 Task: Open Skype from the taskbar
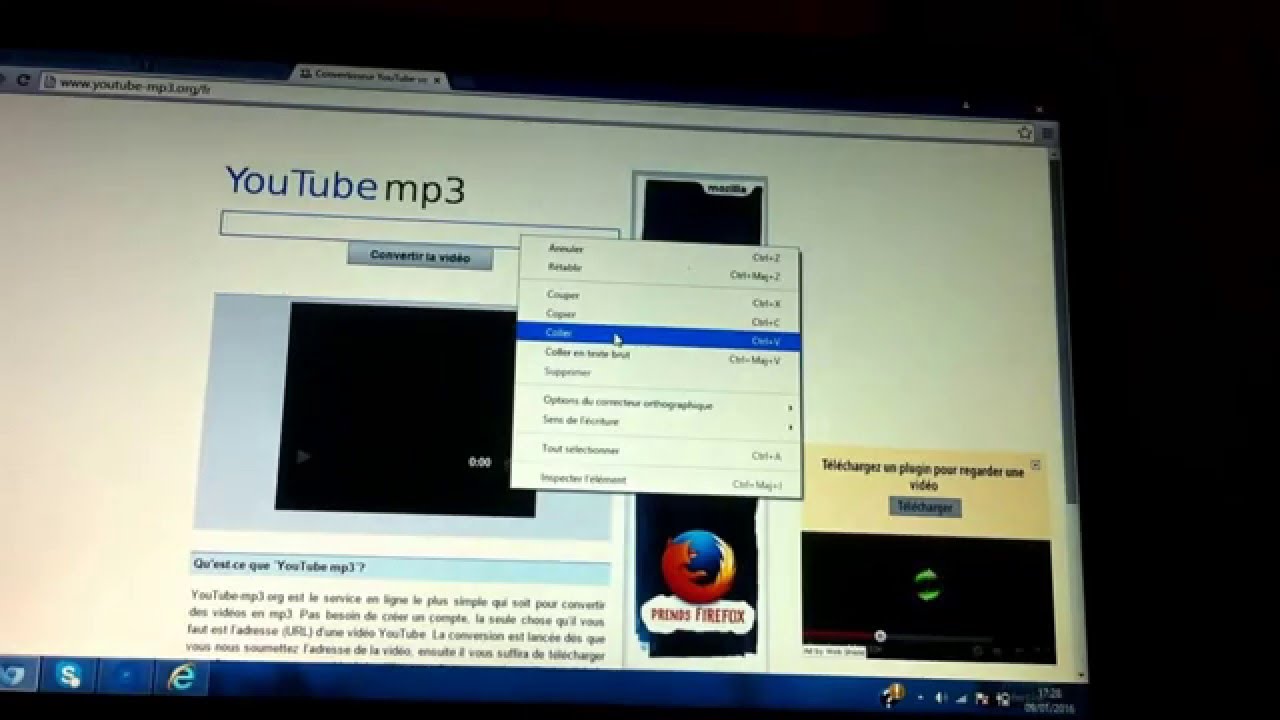tap(69, 677)
